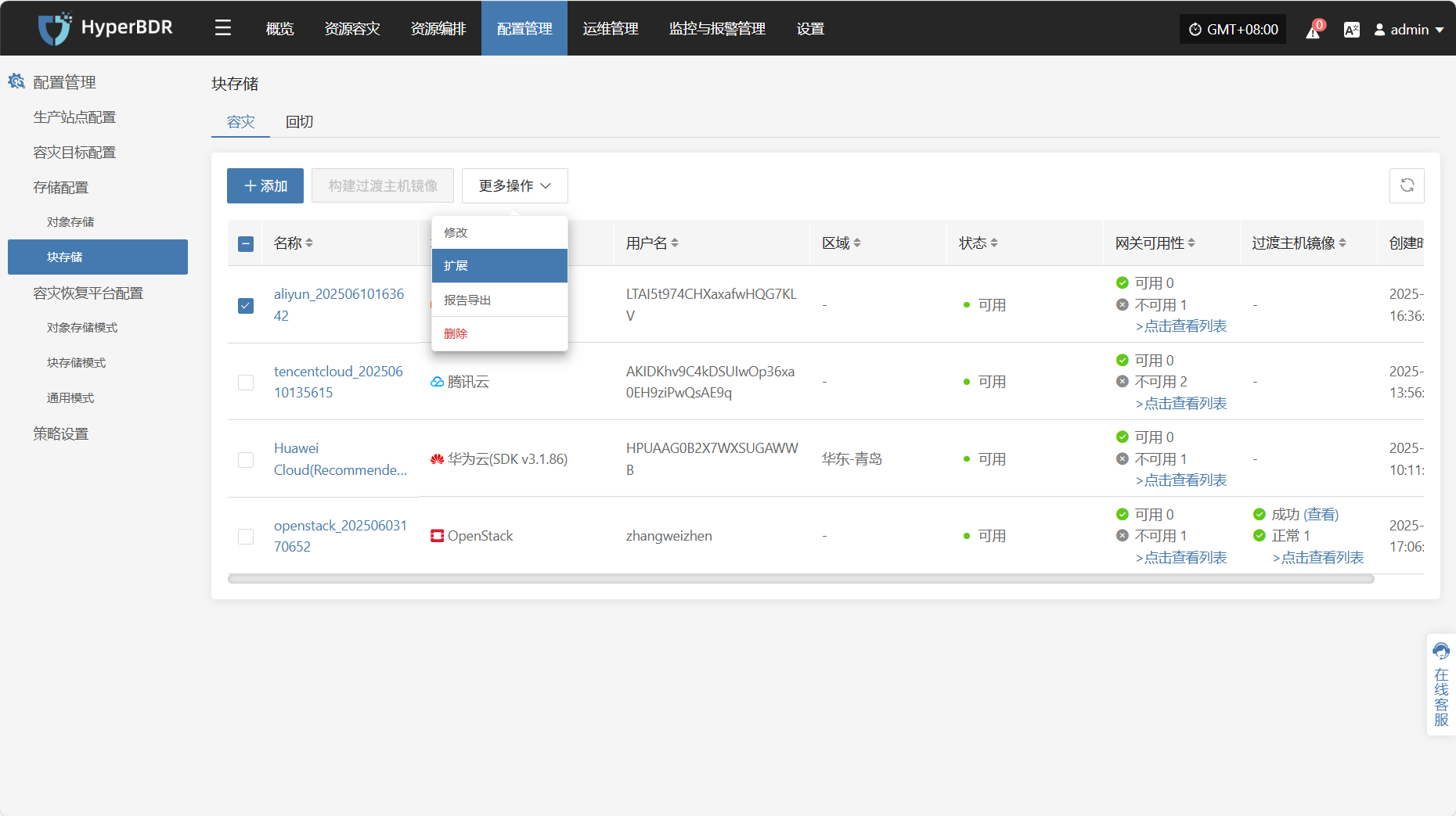Open the alert notification bell icon
The width and height of the screenshot is (1456, 816).
click(x=1313, y=31)
